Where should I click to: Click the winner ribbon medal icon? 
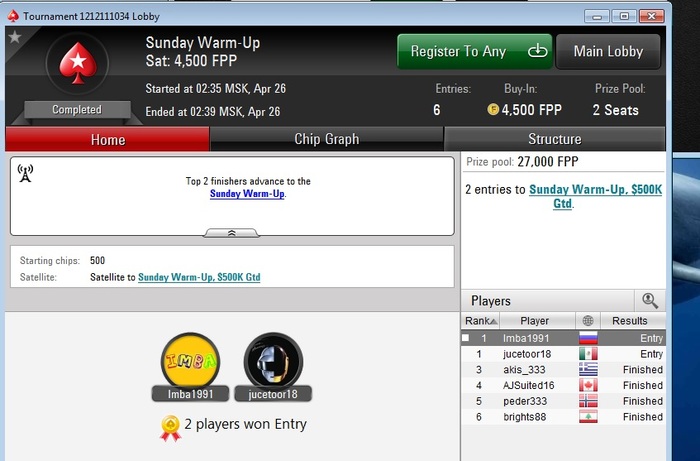pos(171,428)
